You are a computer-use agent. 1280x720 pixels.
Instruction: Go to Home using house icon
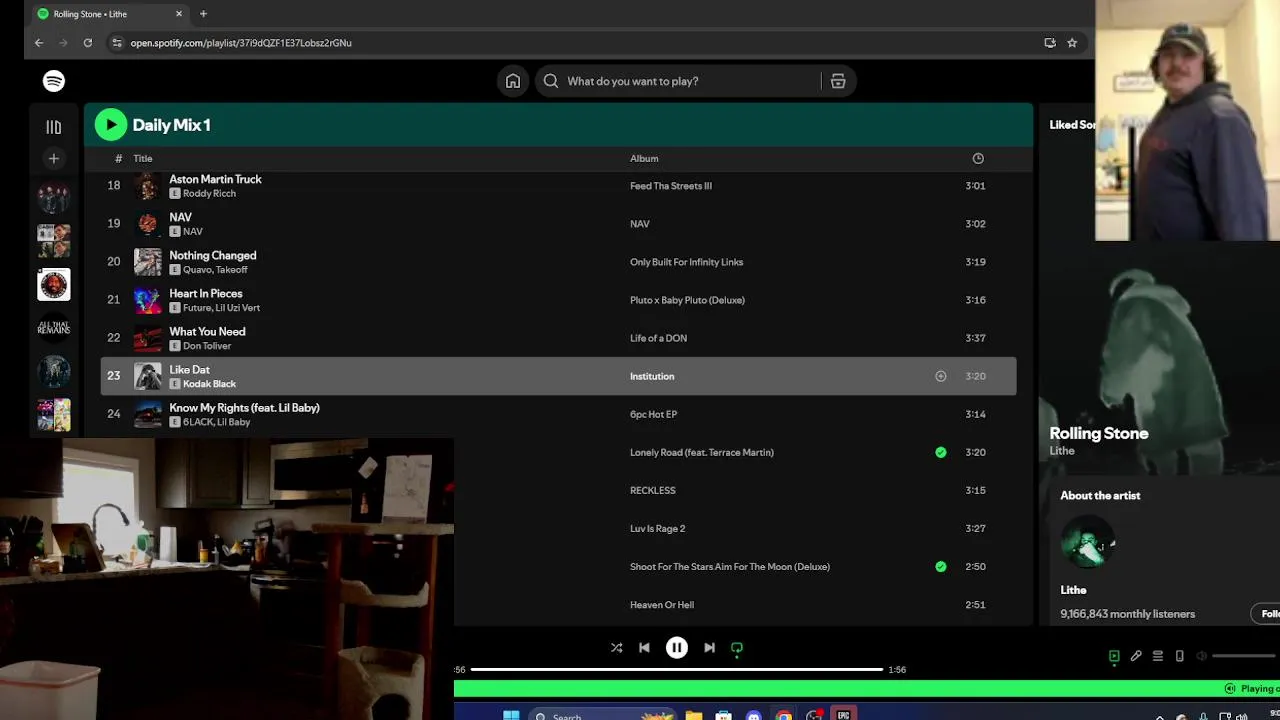[x=513, y=81]
